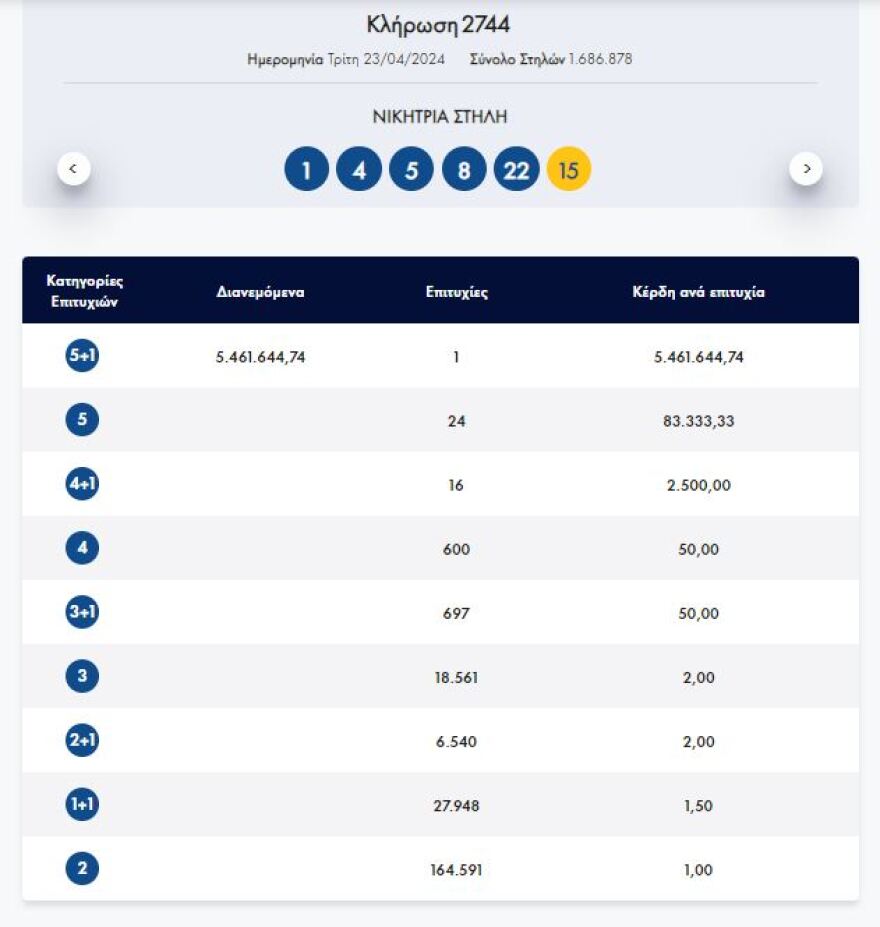Screen dimensions: 880x927
Task: Click winning number ball 8
Action: (x=464, y=170)
